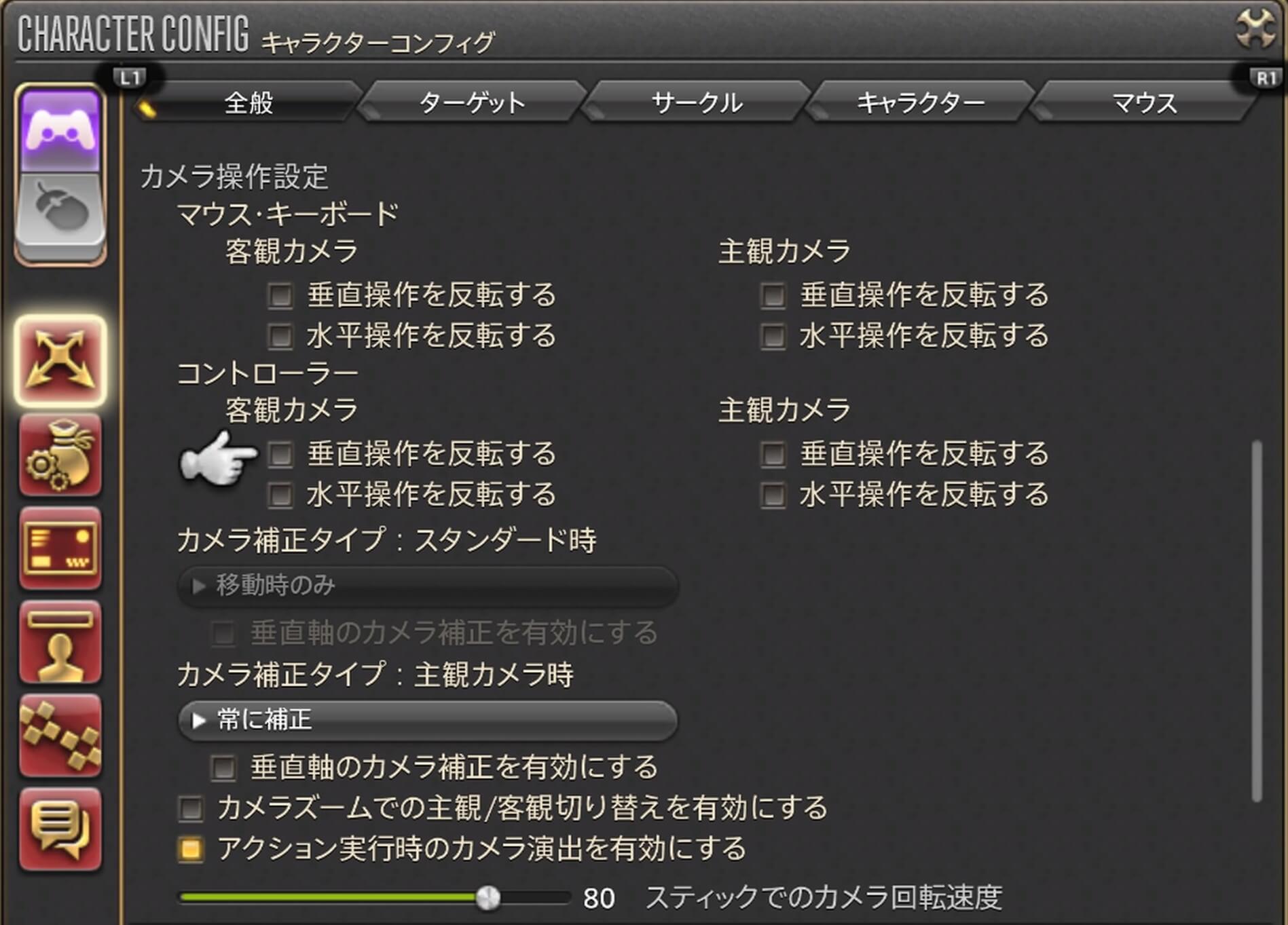Switch to the ターゲット tab
The height and width of the screenshot is (925, 1288).
473,102
